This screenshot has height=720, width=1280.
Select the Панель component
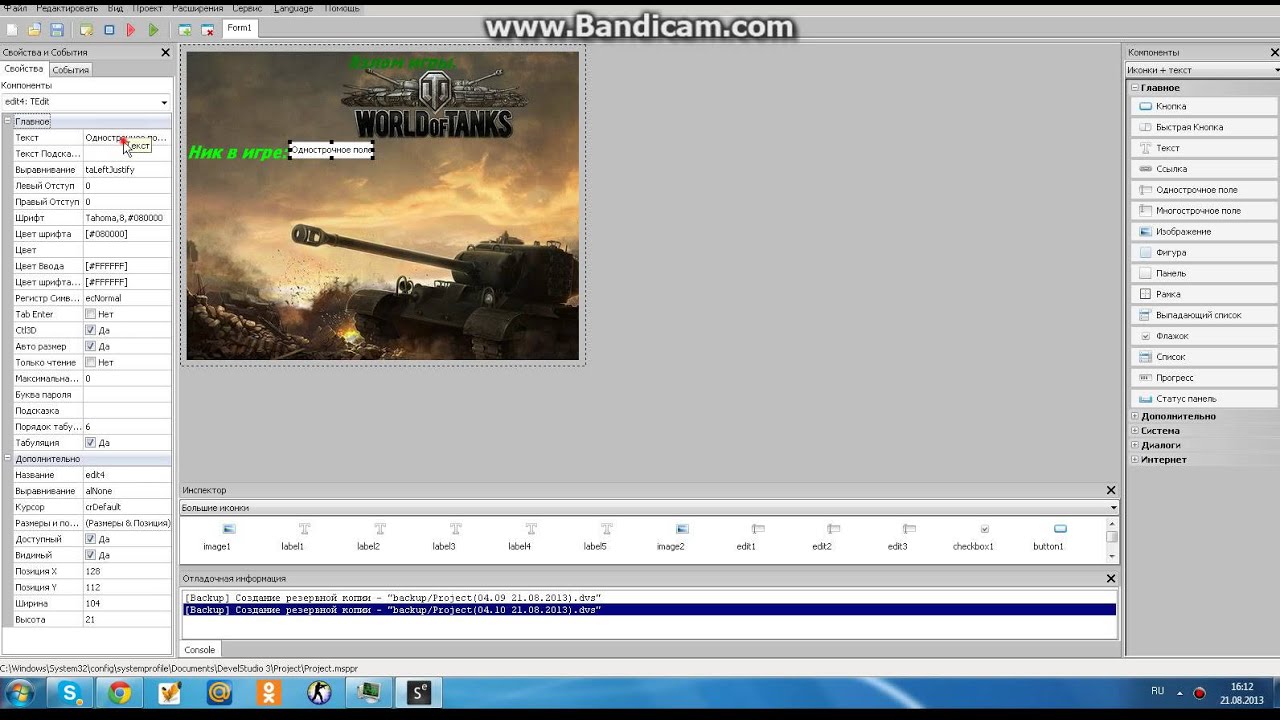(1205, 273)
